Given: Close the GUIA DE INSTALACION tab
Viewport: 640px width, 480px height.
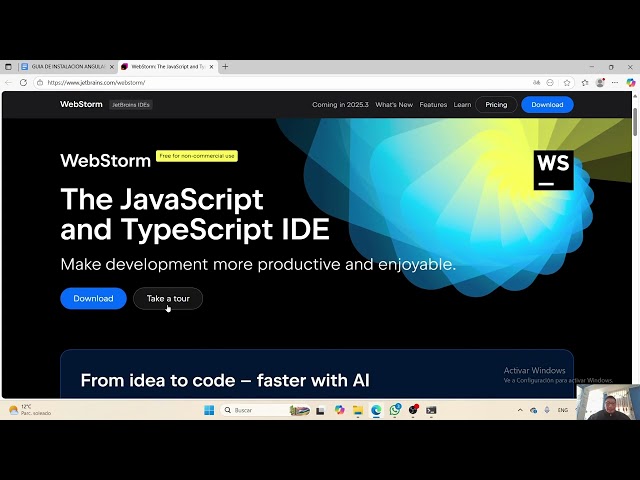Looking at the screenshot, I should point(112,67).
